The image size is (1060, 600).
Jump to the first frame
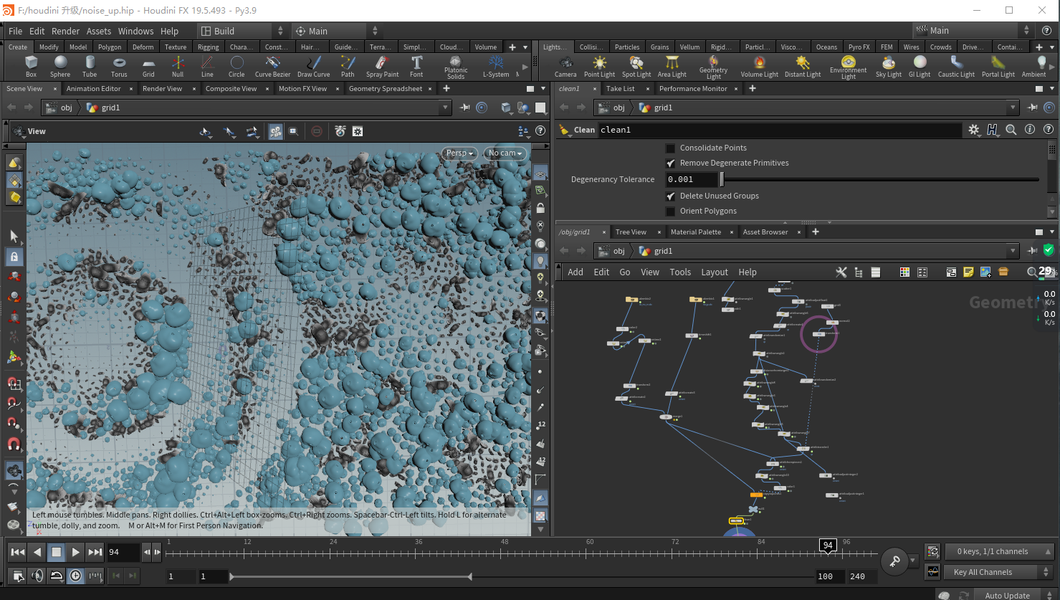point(18,552)
